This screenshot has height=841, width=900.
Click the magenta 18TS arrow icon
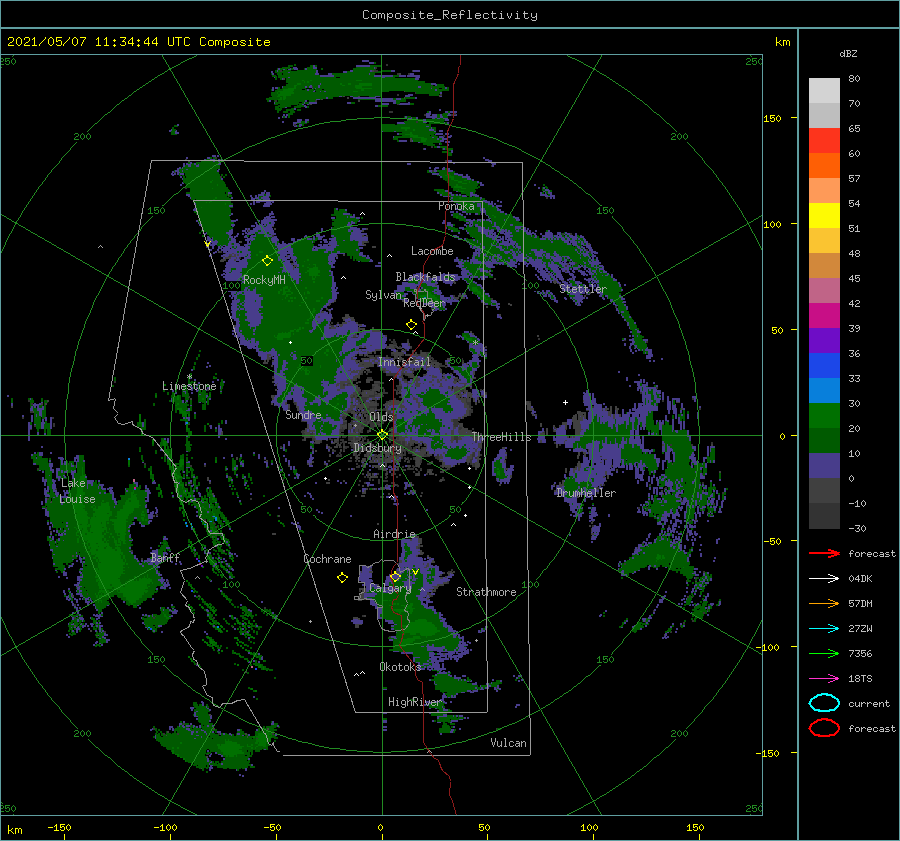pos(824,679)
